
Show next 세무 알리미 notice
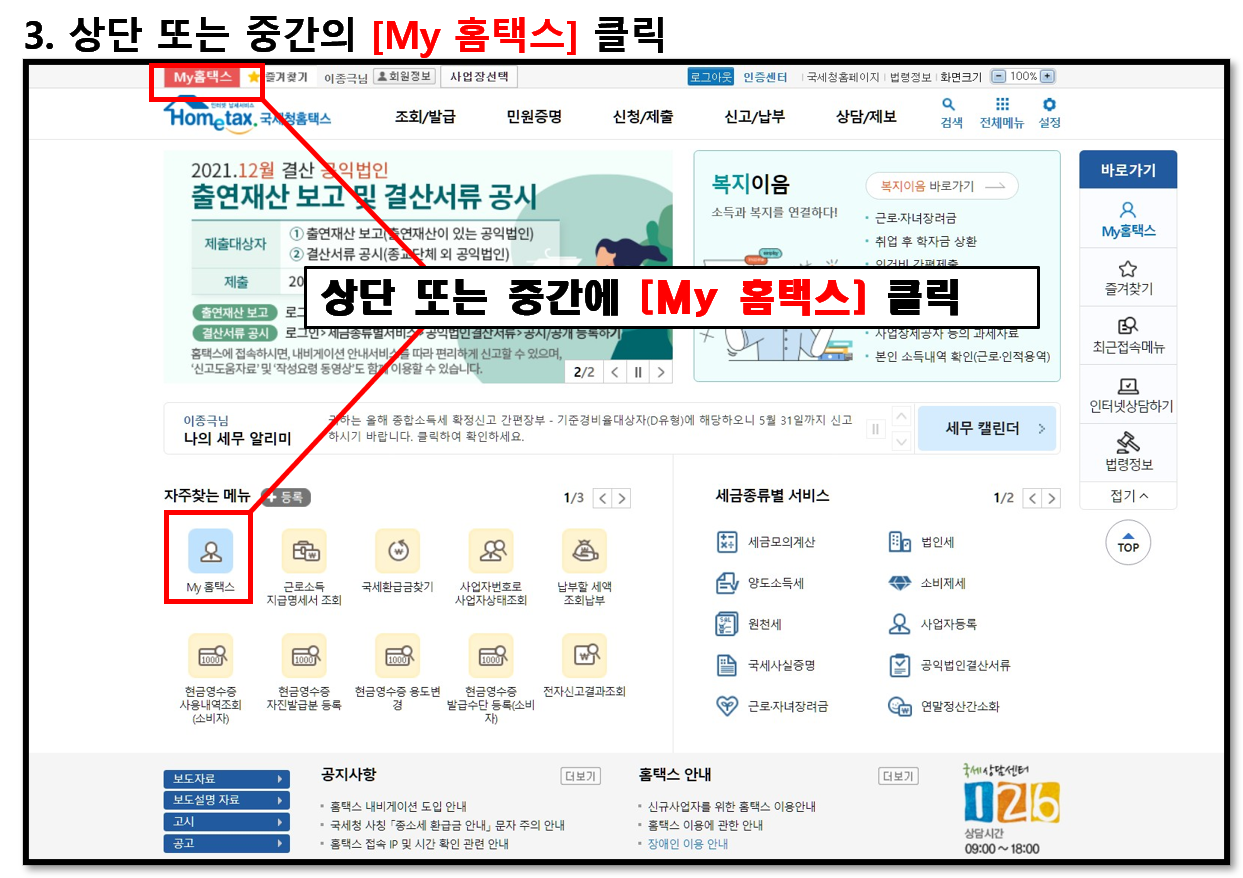(x=902, y=441)
